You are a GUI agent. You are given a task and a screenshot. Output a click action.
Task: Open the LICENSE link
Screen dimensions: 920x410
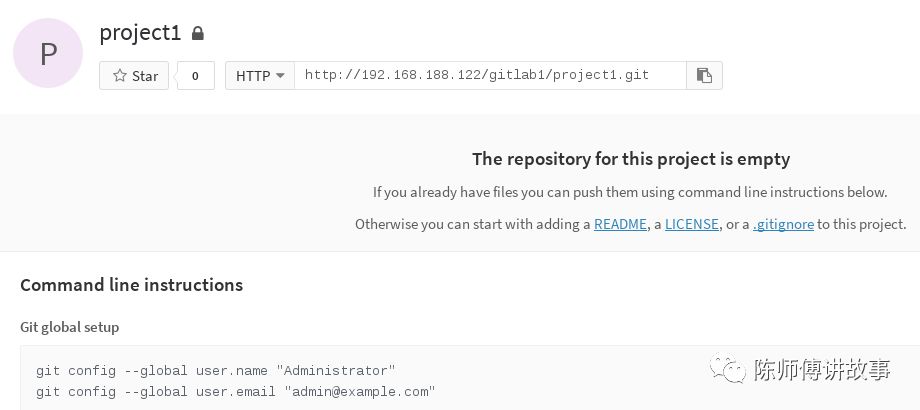(692, 224)
